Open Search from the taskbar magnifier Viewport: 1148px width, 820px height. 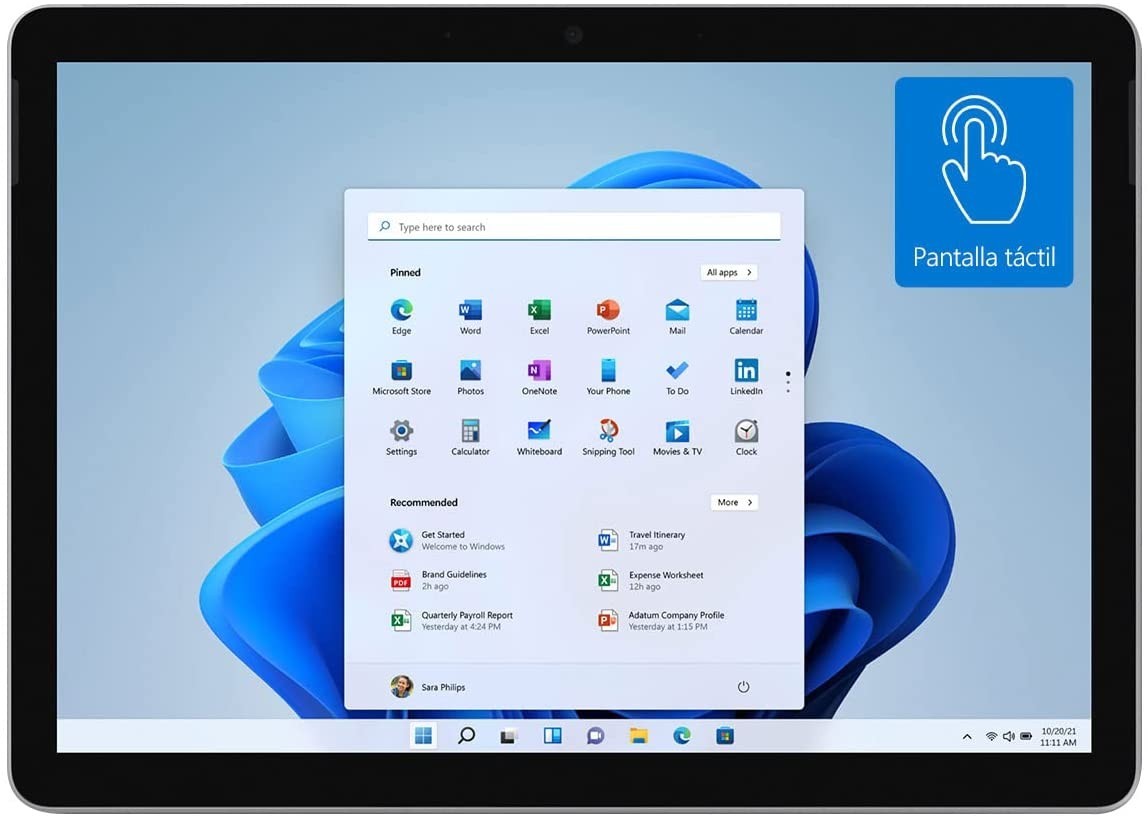(x=466, y=736)
